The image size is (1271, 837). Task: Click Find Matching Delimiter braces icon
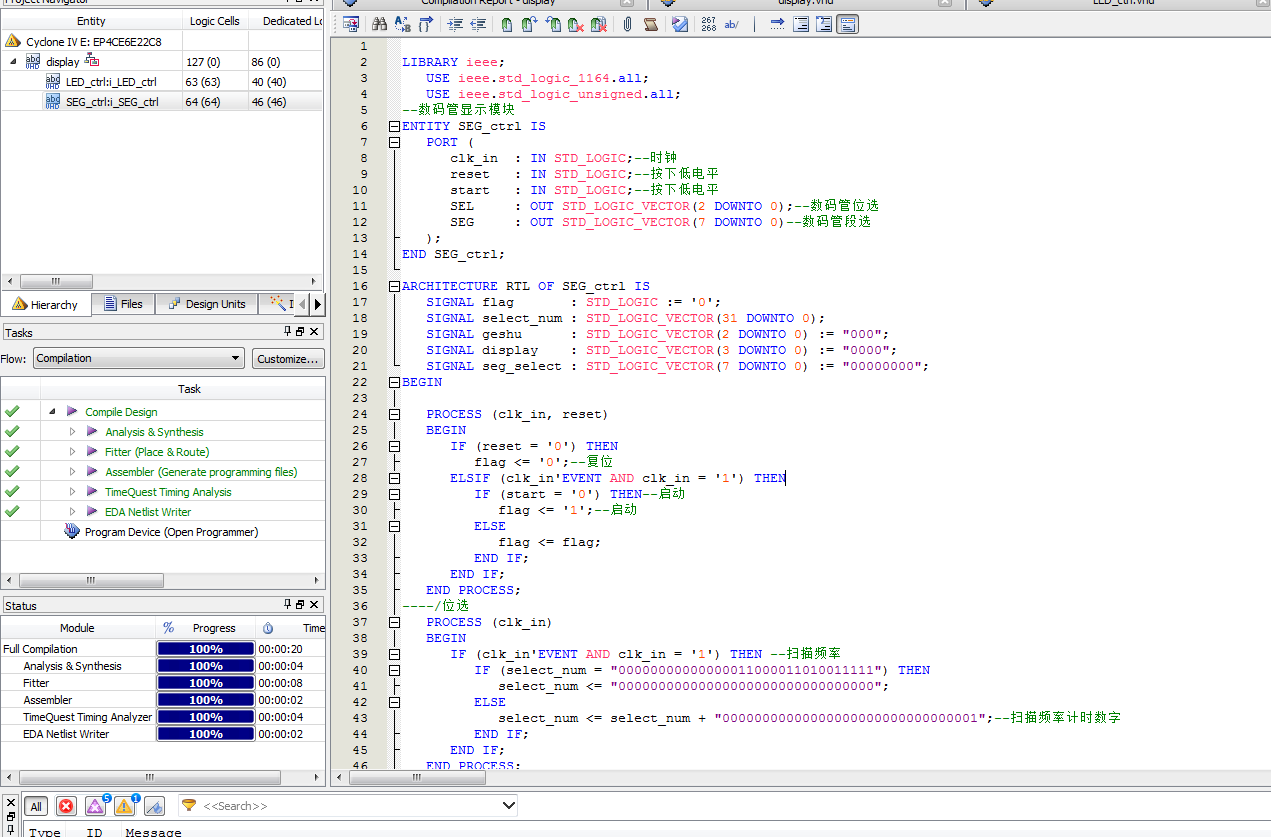(425, 24)
